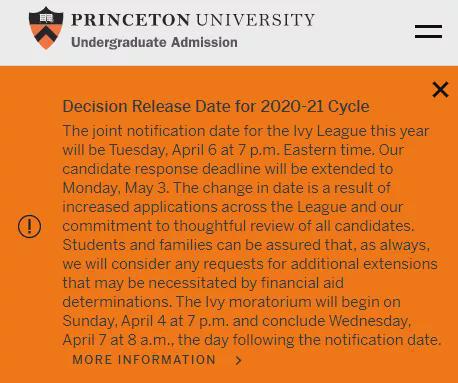Open the More Information link

[x=144, y=360]
